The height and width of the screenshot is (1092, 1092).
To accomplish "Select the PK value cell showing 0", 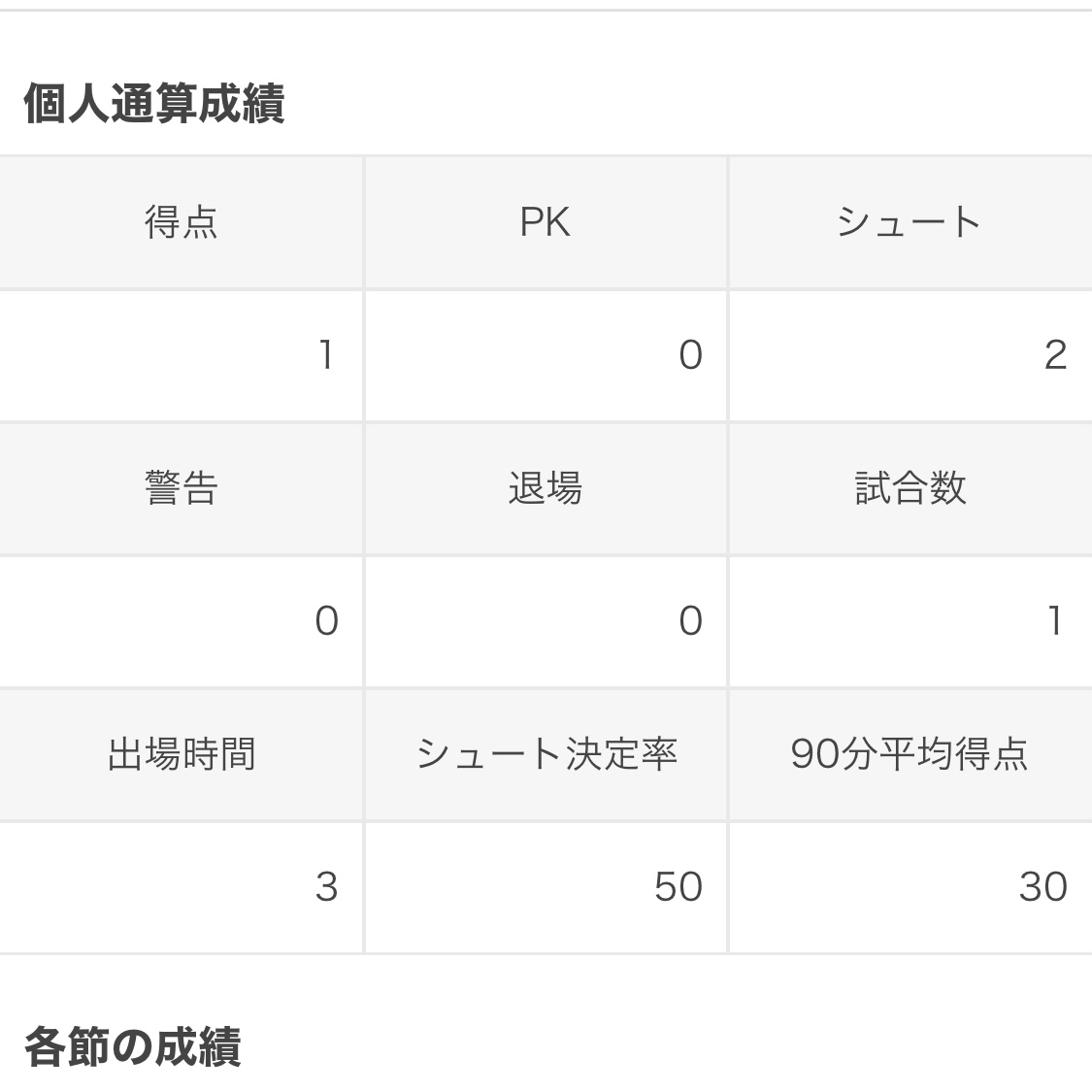I will tap(546, 355).
